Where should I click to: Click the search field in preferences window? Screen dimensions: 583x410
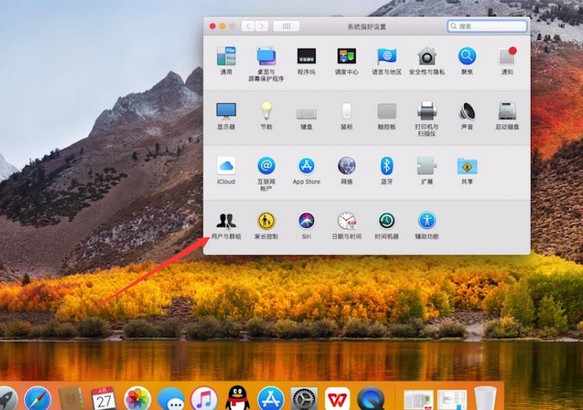point(487,26)
